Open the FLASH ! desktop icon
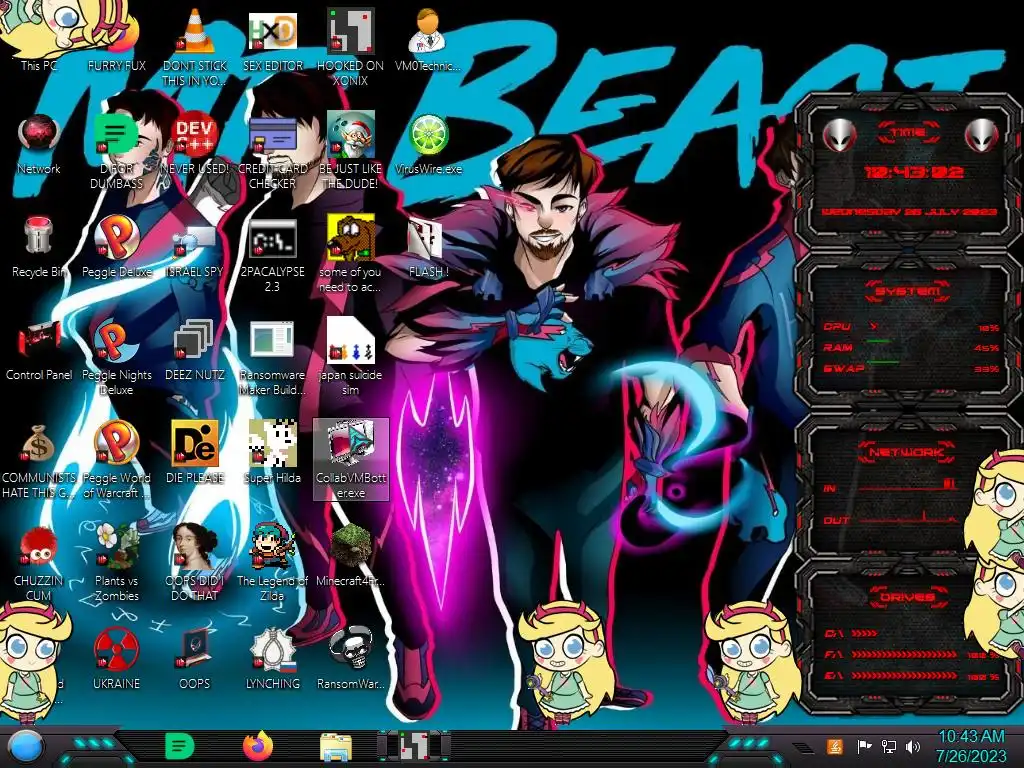Screen dimensions: 1024x768 [428, 247]
